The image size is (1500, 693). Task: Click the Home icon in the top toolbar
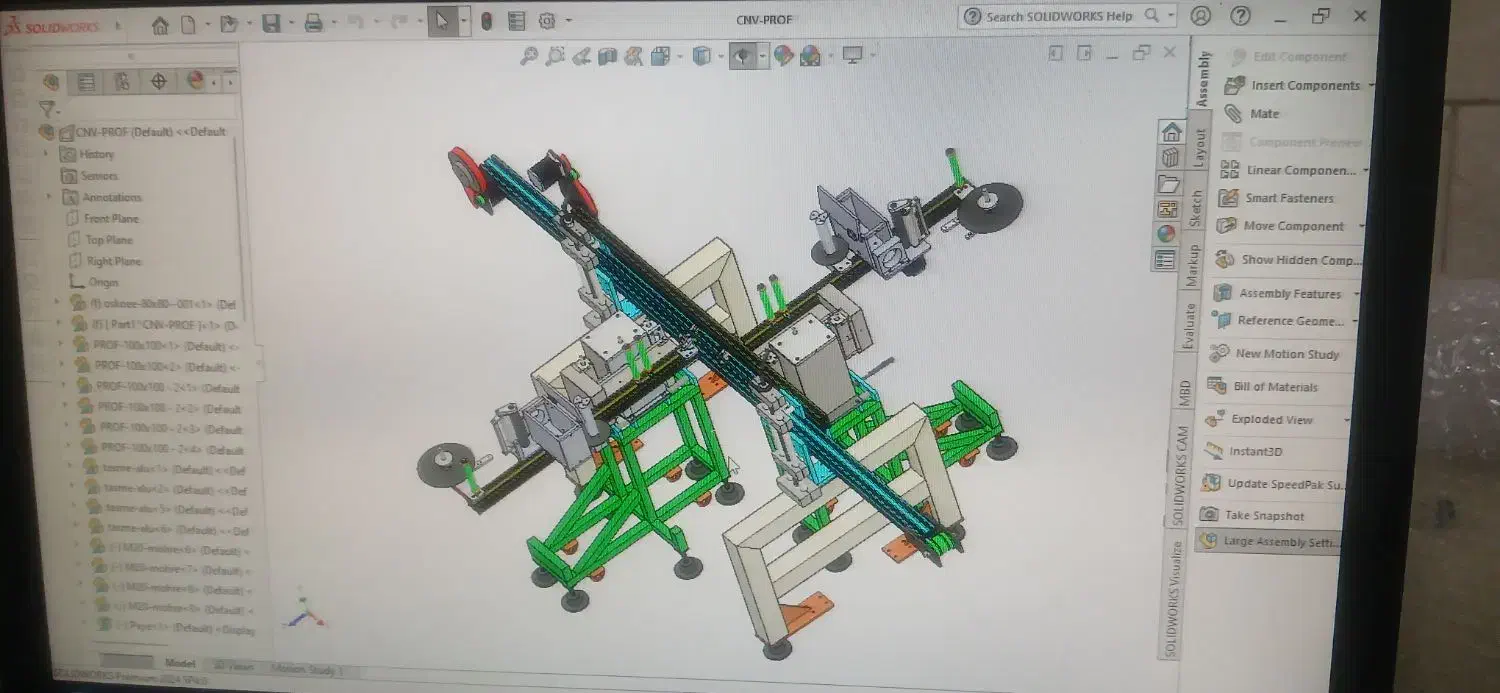coord(159,25)
